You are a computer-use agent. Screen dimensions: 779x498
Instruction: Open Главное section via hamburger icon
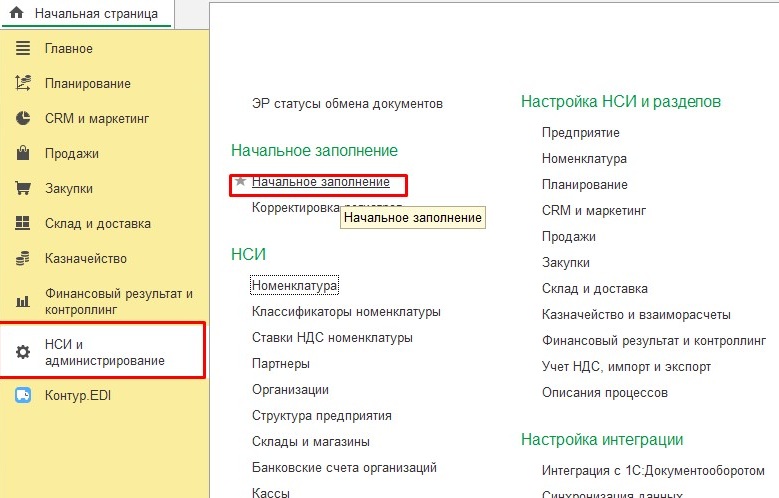coord(24,49)
